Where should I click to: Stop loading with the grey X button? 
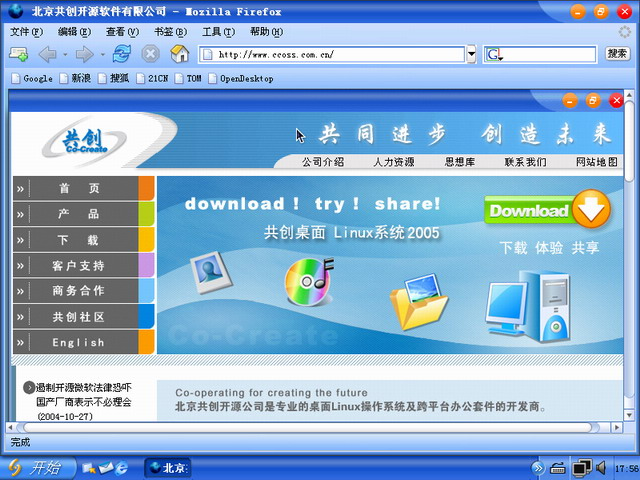(x=150, y=54)
